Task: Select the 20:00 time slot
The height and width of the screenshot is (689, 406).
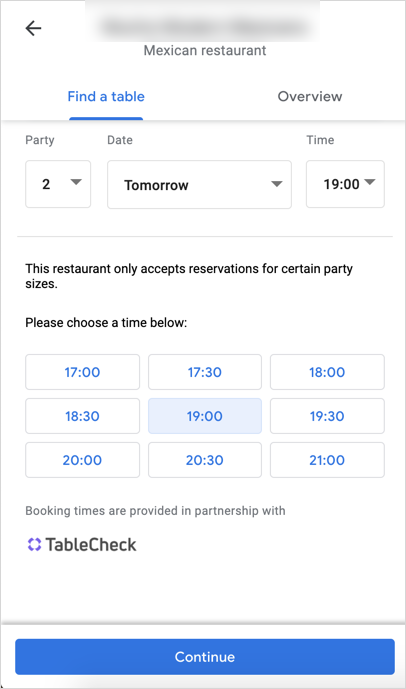Action: [x=83, y=460]
